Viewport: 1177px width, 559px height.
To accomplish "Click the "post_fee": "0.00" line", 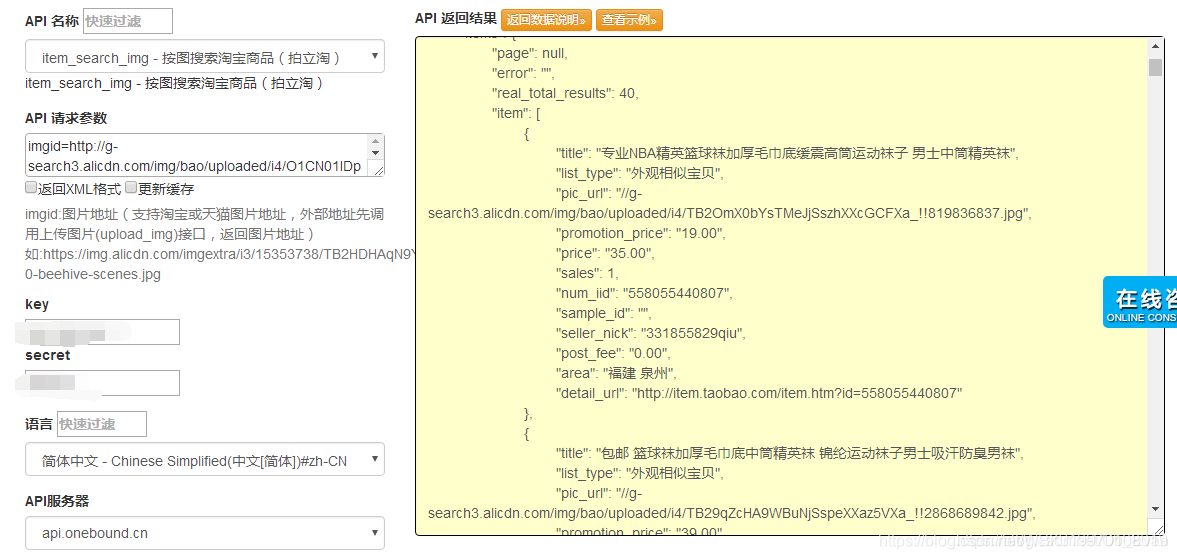I will pyautogui.click(x=613, y=353).
